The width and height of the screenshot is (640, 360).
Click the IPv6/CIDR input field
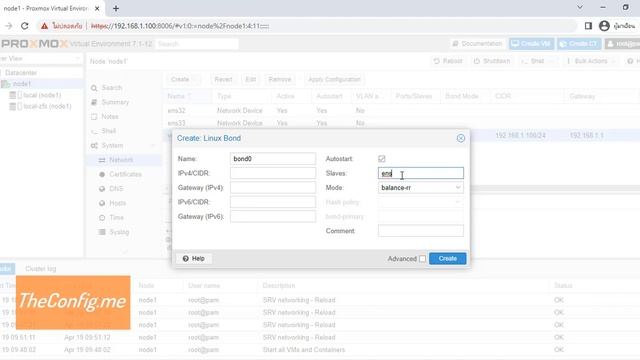point(273,202)
